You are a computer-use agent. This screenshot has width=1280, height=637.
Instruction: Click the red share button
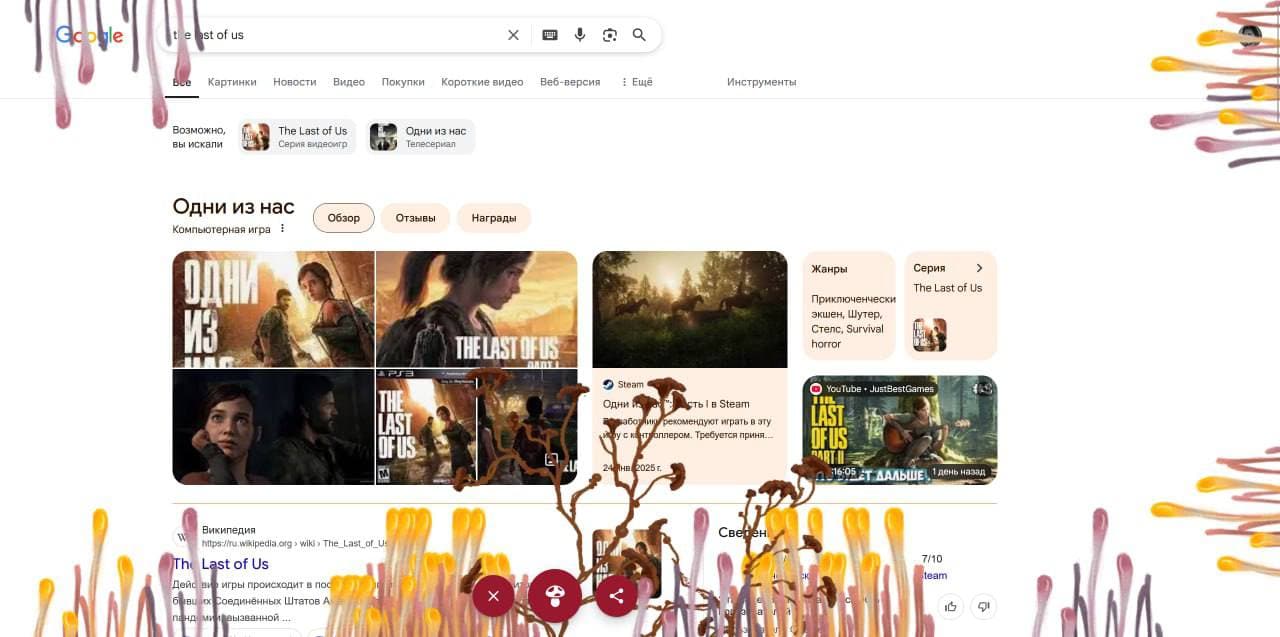pyautogui.click(x=616, y=596)
